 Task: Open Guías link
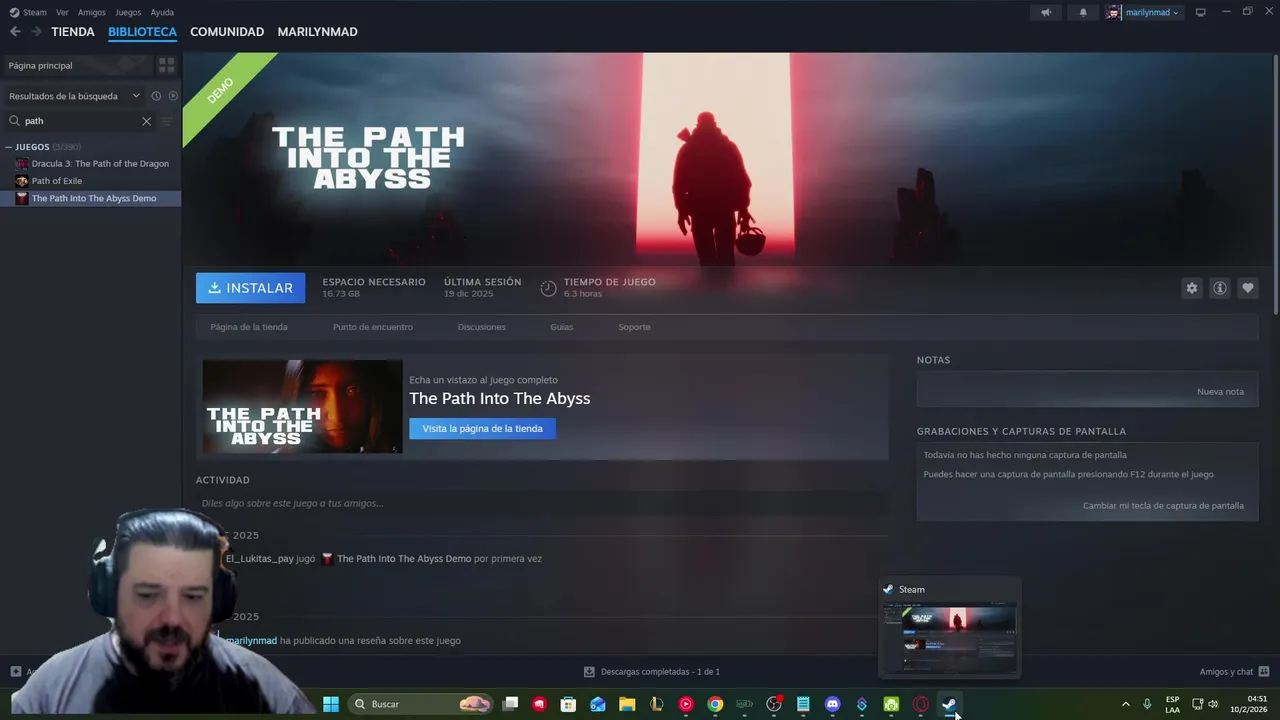pos(562,327)
